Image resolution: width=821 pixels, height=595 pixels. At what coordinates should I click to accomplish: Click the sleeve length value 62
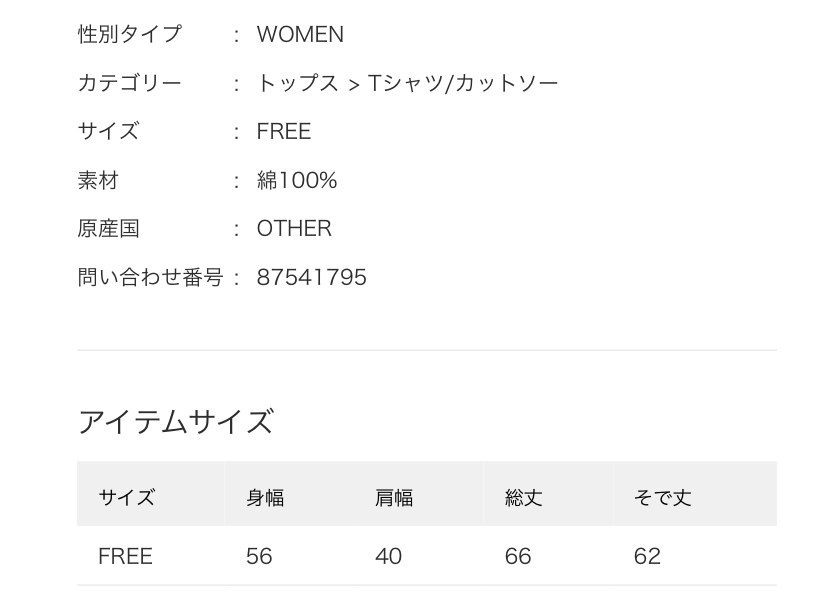tap(647, 556)
